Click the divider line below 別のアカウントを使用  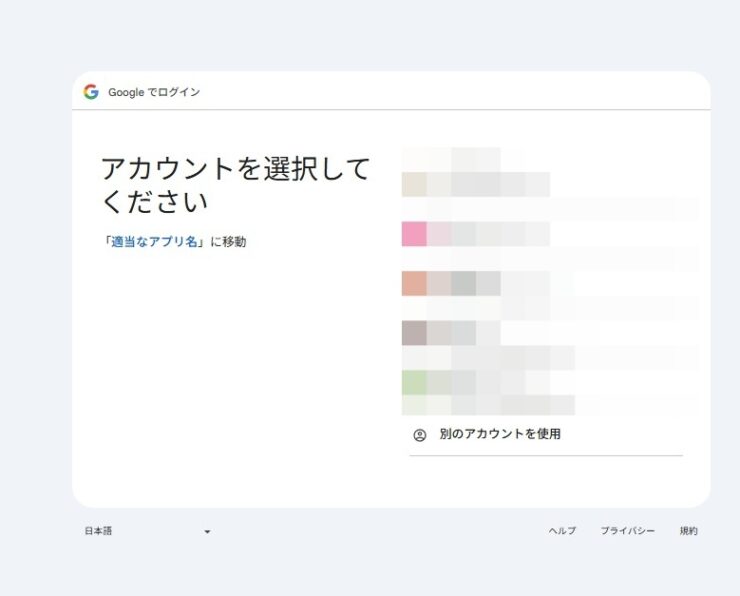(x=546, y=456)
